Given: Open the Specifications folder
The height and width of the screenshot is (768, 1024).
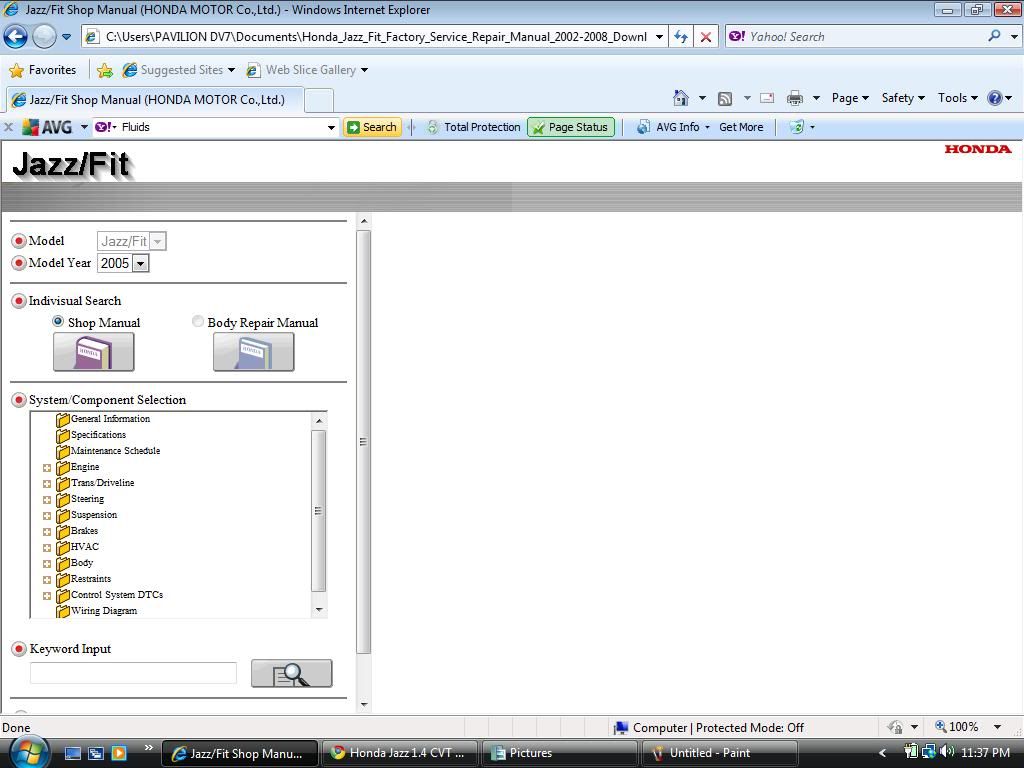Looking at the screenshot, I should point(91,434).
